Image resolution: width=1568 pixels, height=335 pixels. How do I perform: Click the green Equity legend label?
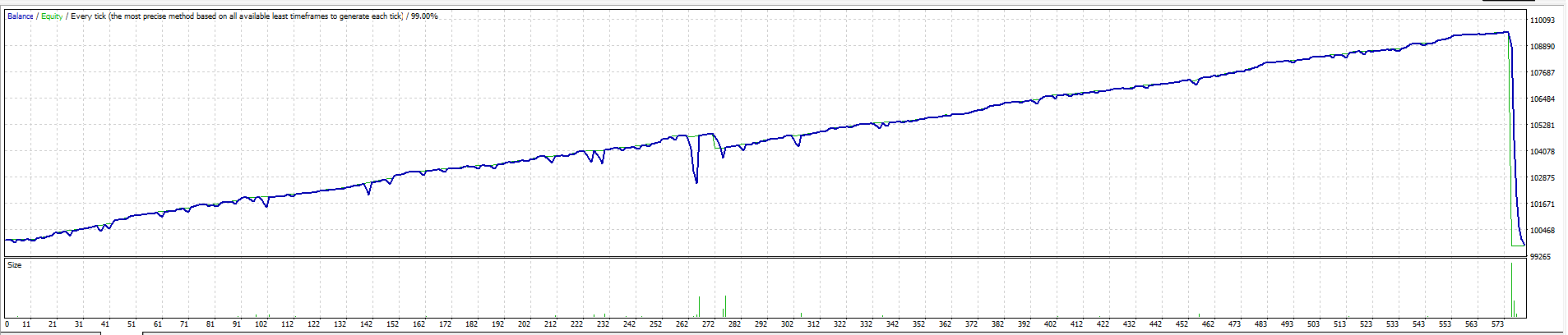click(52, 16)
